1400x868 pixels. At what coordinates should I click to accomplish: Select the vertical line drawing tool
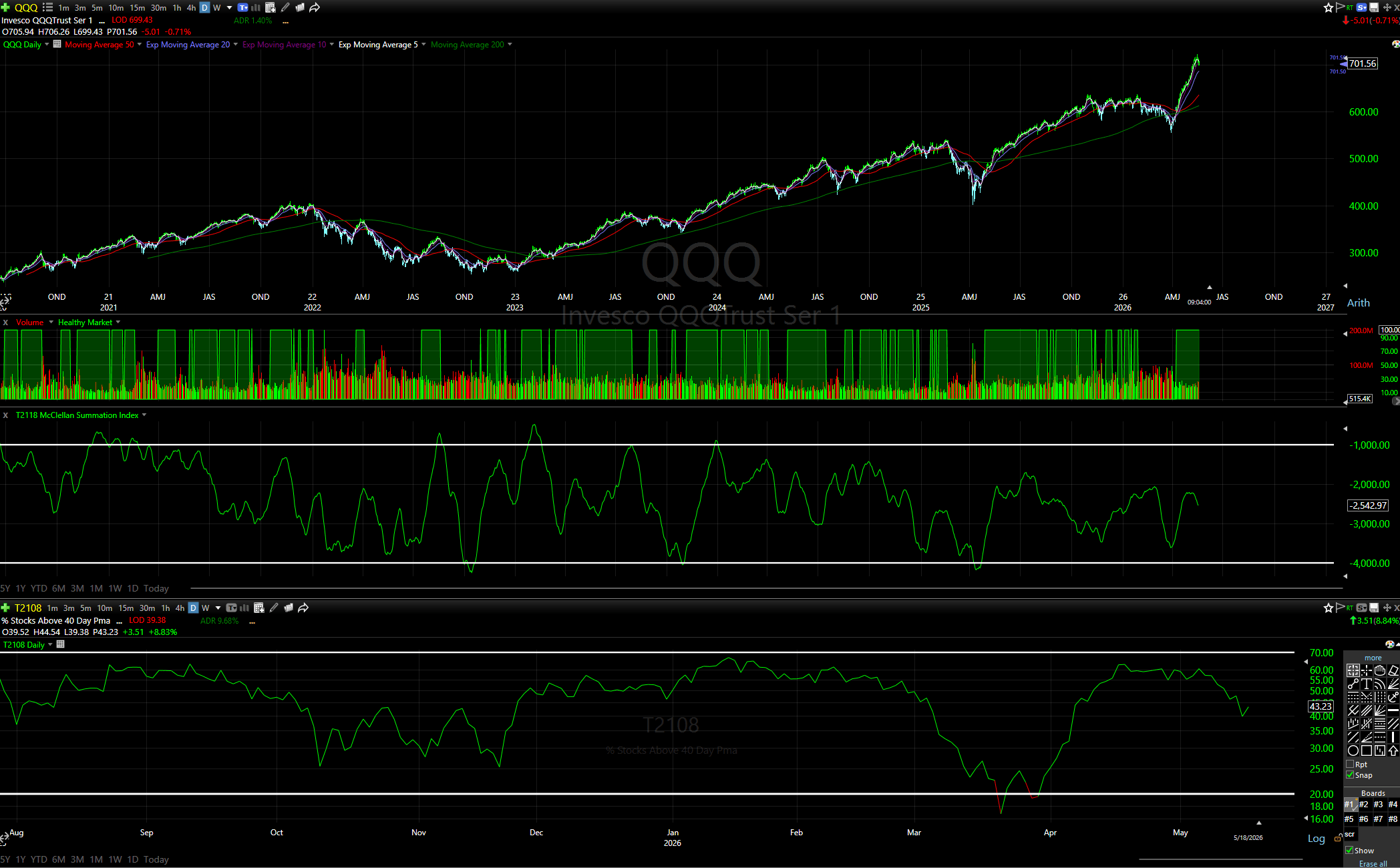[1393, 737]
